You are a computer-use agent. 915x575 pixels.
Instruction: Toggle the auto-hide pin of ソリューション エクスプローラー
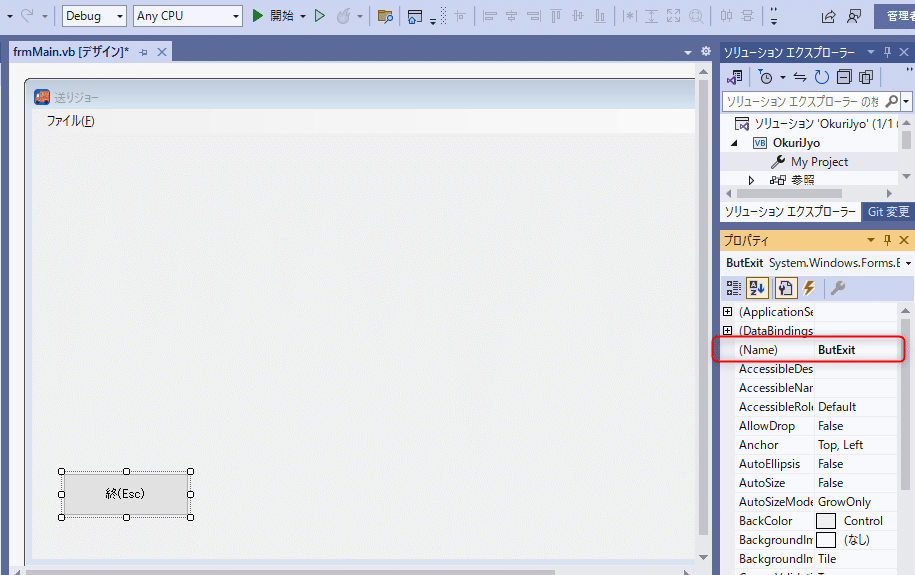point(887,52)
